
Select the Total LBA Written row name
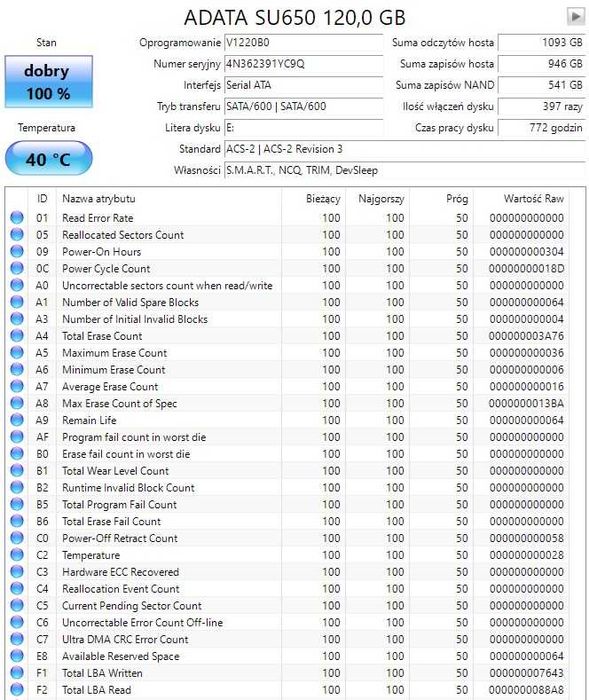pos(102,673)
